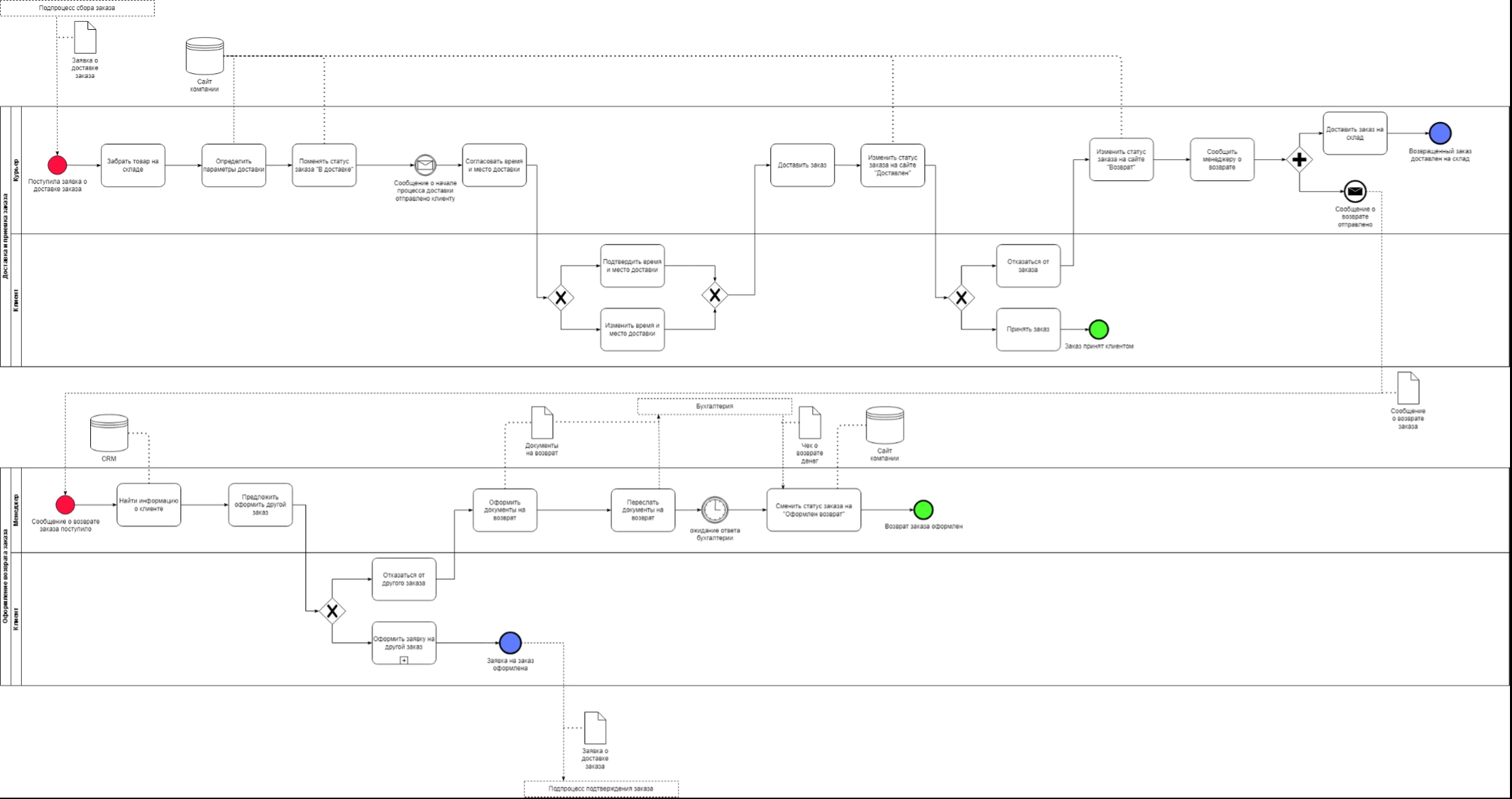This screenshot has height=799, width=1512.
Task: Select green end event 'Заказ принят клиентом'
Action: coord(1098,330)
